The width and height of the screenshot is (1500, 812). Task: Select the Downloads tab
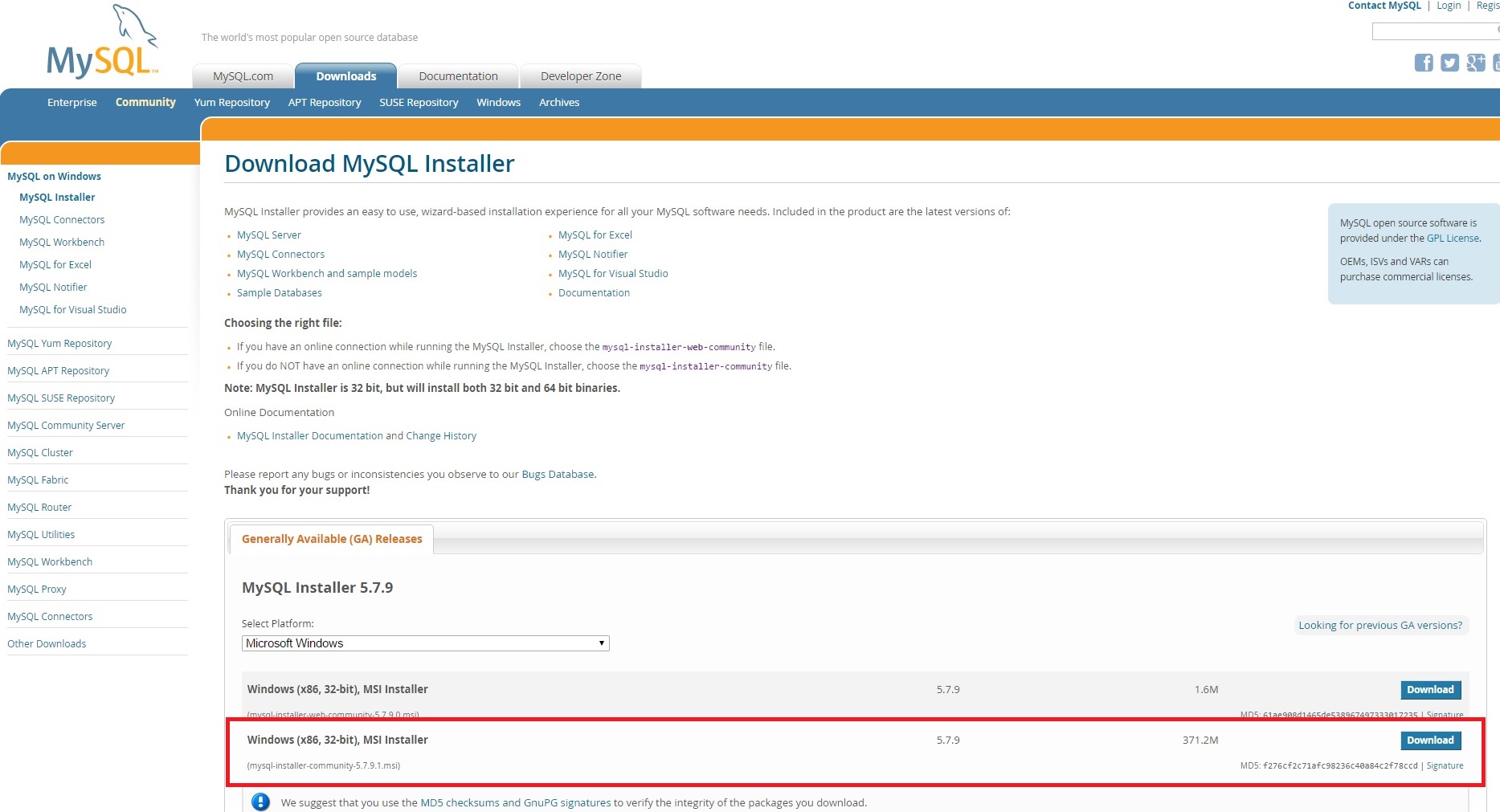coord(345,76)
